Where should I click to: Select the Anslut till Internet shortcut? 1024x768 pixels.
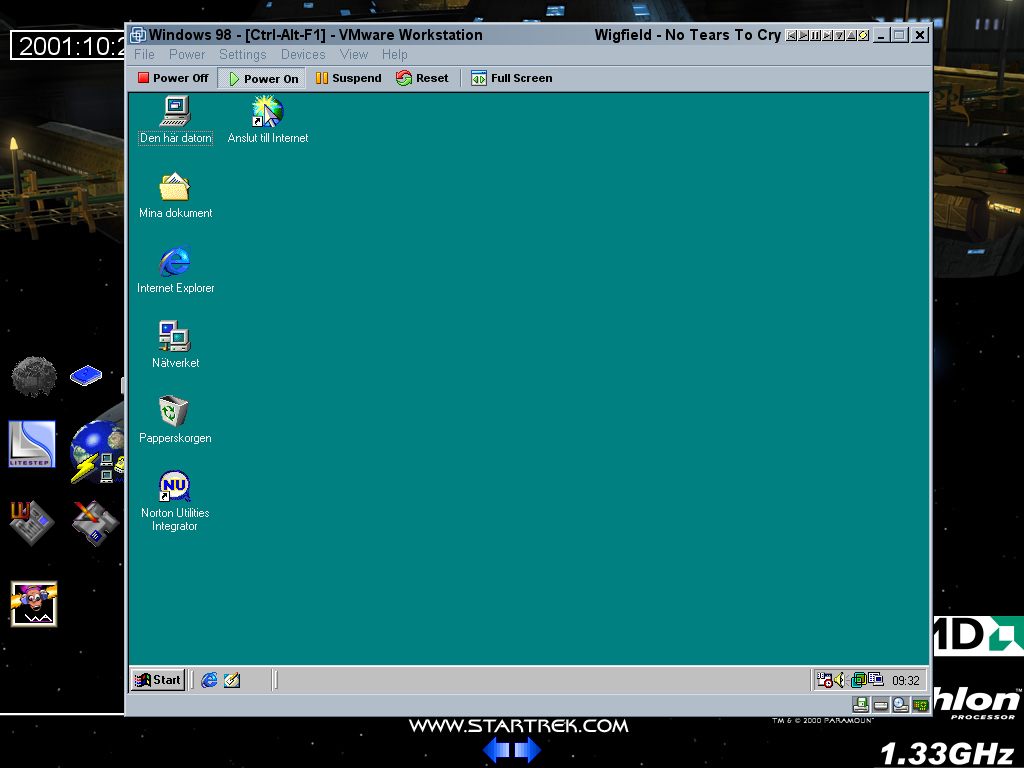coord(268,120)
